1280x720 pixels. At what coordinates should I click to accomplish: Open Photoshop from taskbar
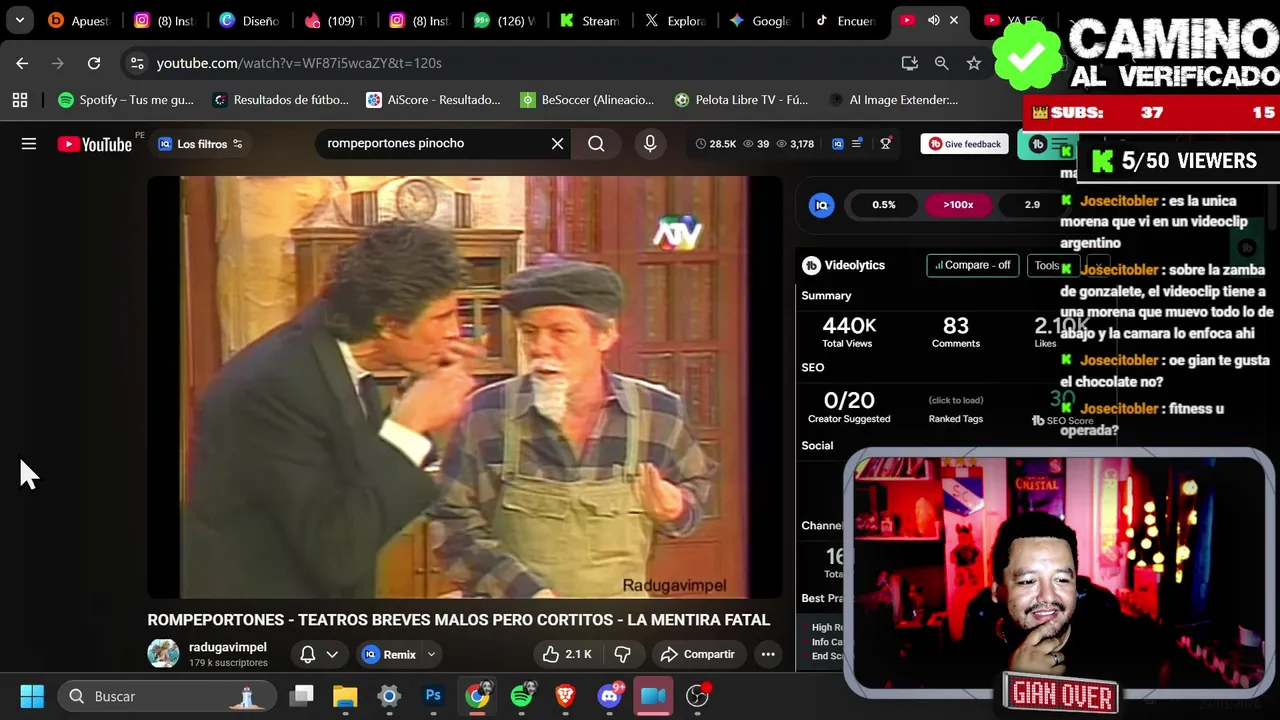[433, 696]
